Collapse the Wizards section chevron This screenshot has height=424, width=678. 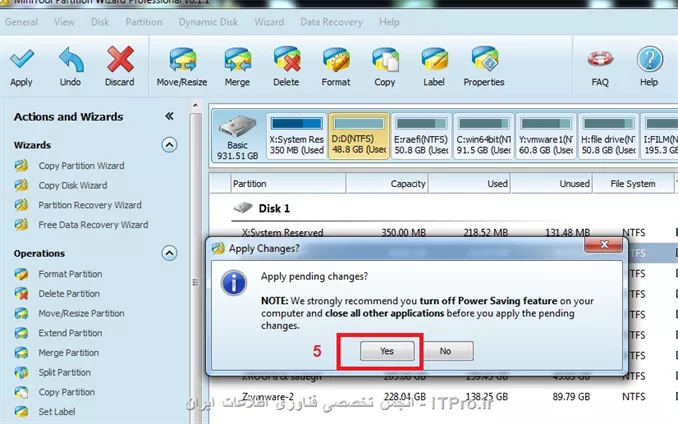169,145
